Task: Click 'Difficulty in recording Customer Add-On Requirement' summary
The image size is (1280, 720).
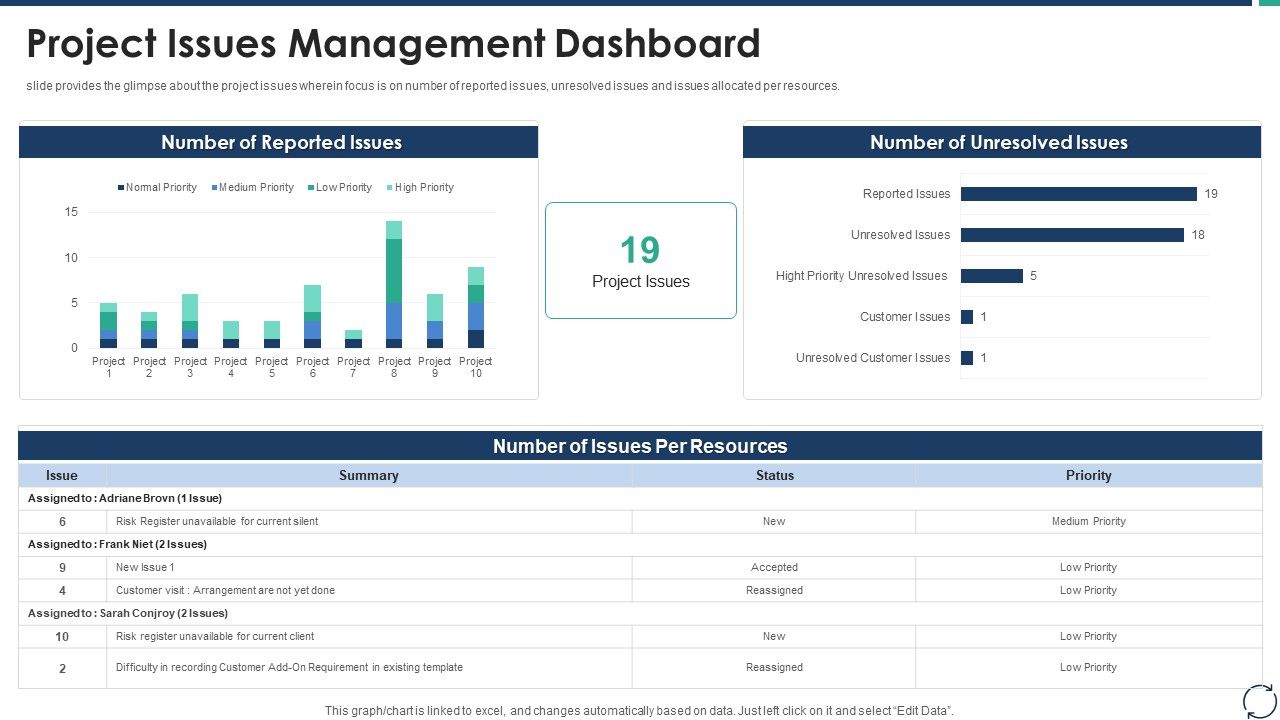Action: point(289,667)
